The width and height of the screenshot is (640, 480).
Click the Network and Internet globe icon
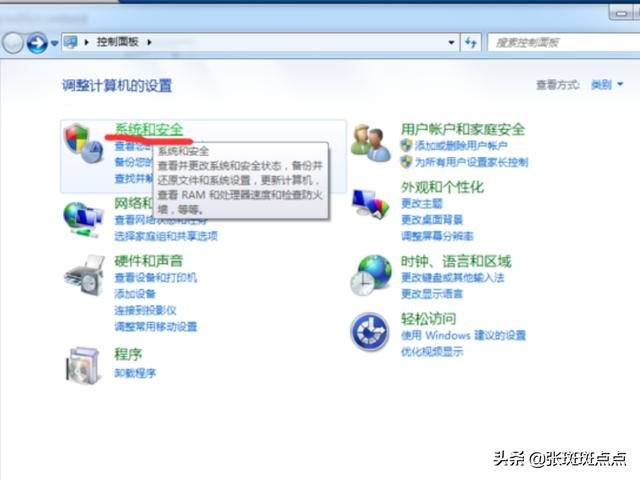point(82,217)
